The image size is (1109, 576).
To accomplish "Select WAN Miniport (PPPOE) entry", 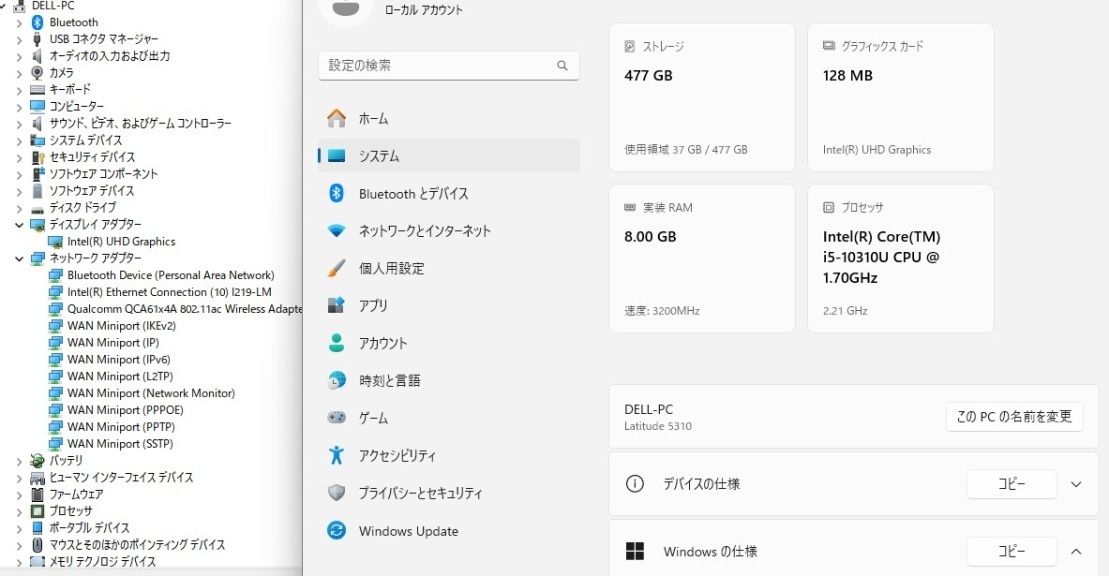I will click(x=116, y=410).
